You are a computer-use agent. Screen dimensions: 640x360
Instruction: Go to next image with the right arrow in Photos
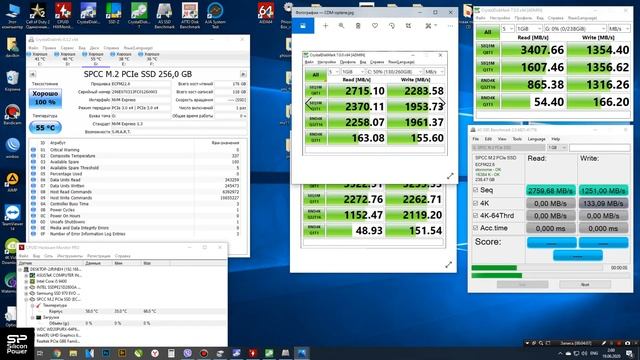click(442, 103)
